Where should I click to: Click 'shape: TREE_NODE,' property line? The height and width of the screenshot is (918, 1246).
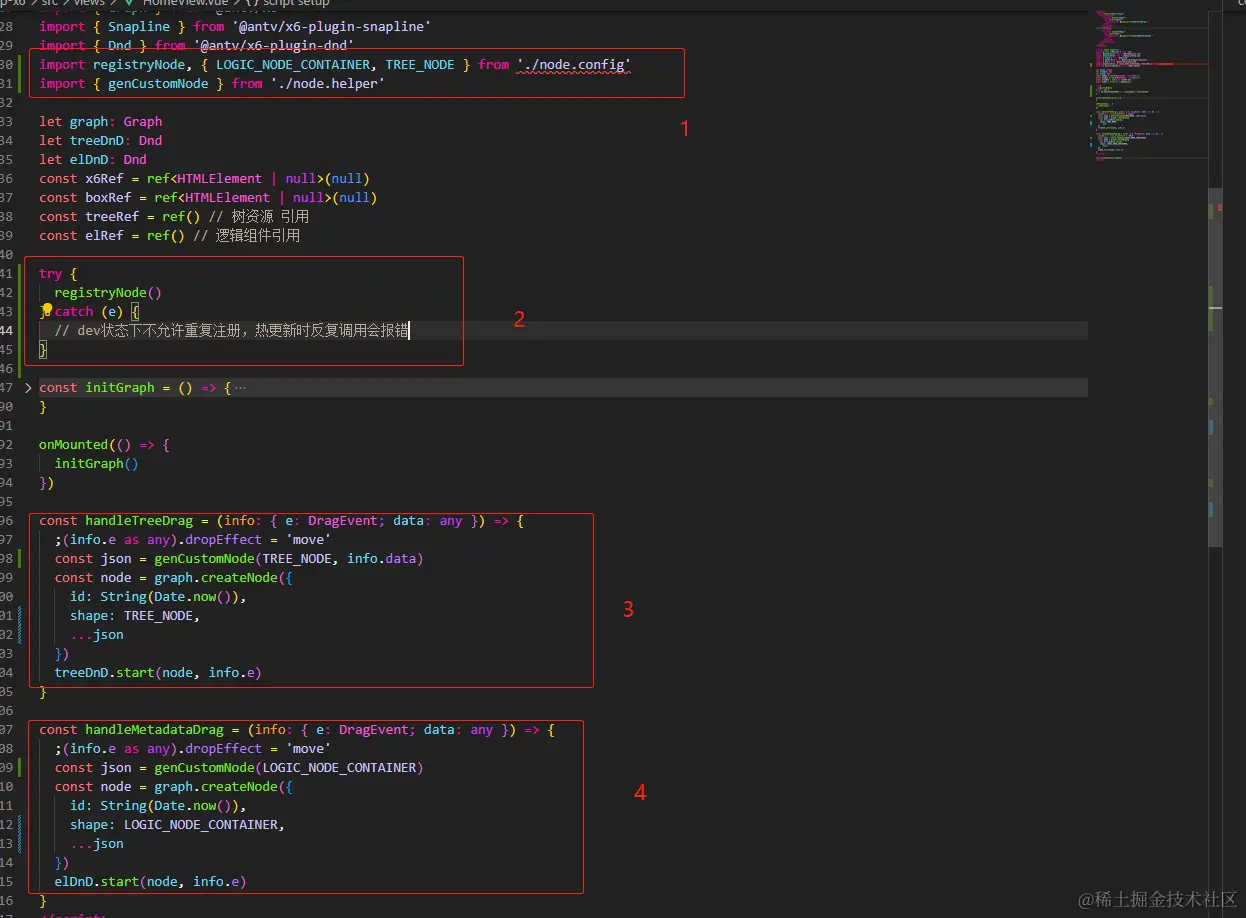pyautogui.click(x=135, y=615)
